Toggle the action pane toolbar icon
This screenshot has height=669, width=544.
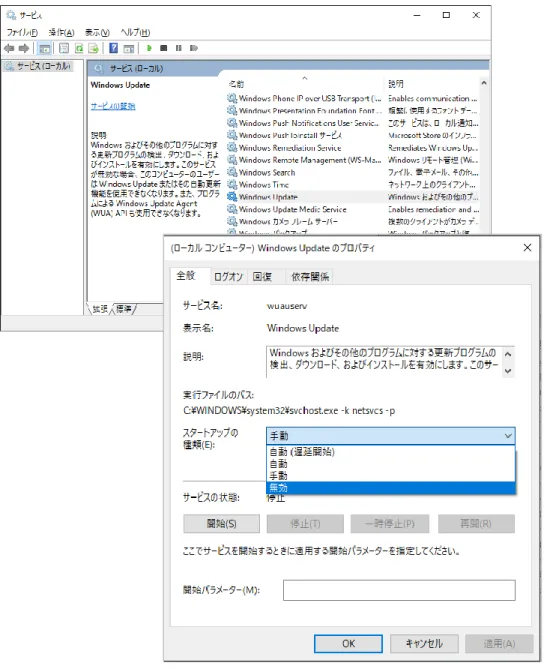128,48
